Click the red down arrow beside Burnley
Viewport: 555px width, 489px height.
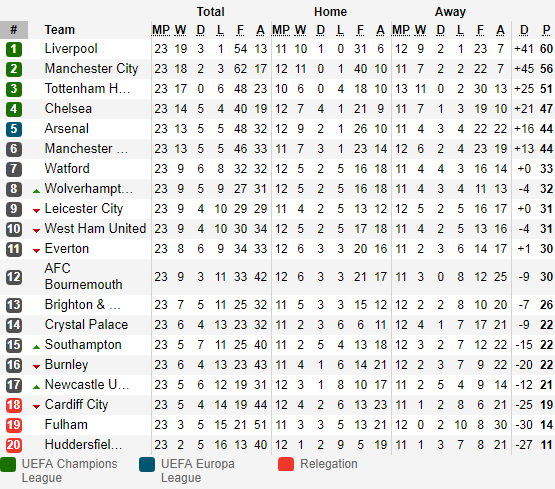point(36,367)
